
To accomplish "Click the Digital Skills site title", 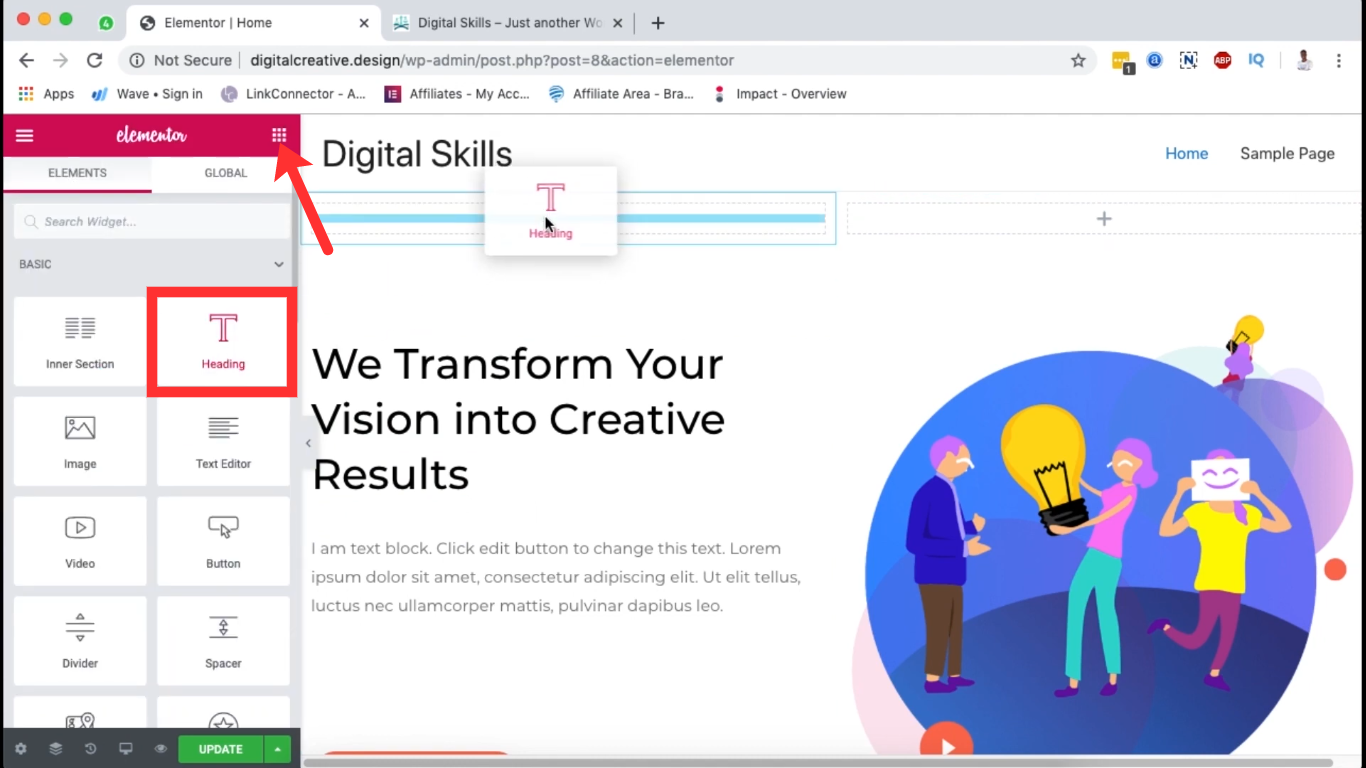I will click(417, 154).
